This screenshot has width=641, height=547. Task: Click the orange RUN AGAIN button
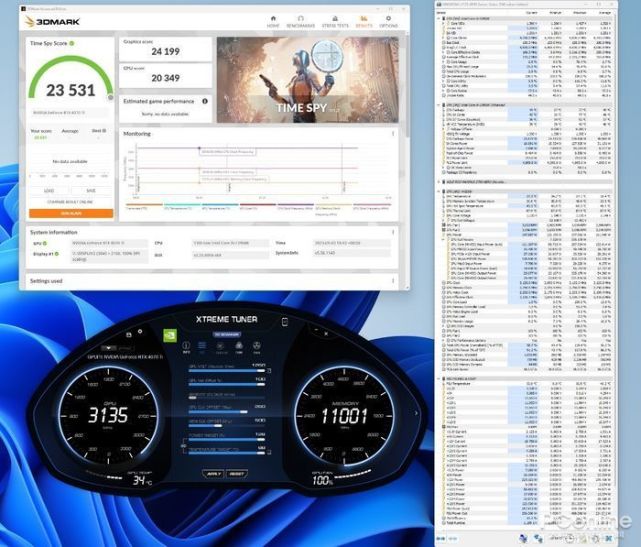pos(71,213)
